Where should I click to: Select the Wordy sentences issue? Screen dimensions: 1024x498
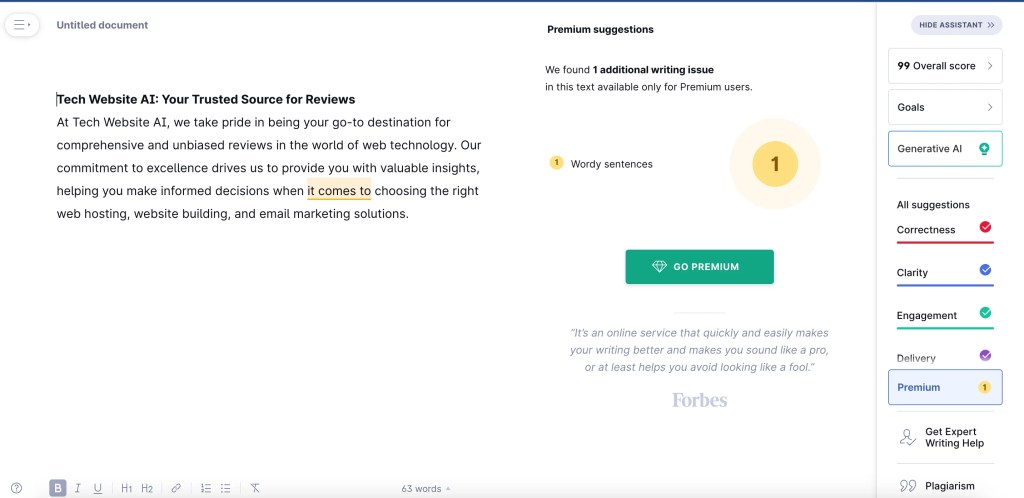(x=601, y=164)
